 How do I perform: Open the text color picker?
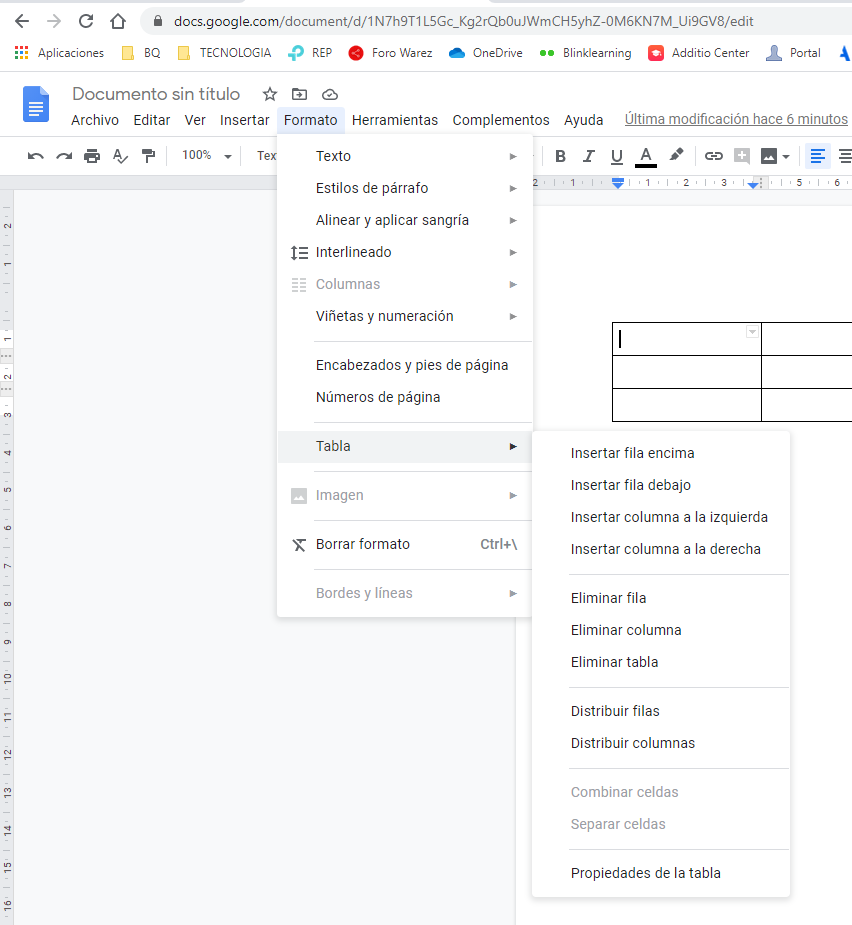[x=646, y=156]
